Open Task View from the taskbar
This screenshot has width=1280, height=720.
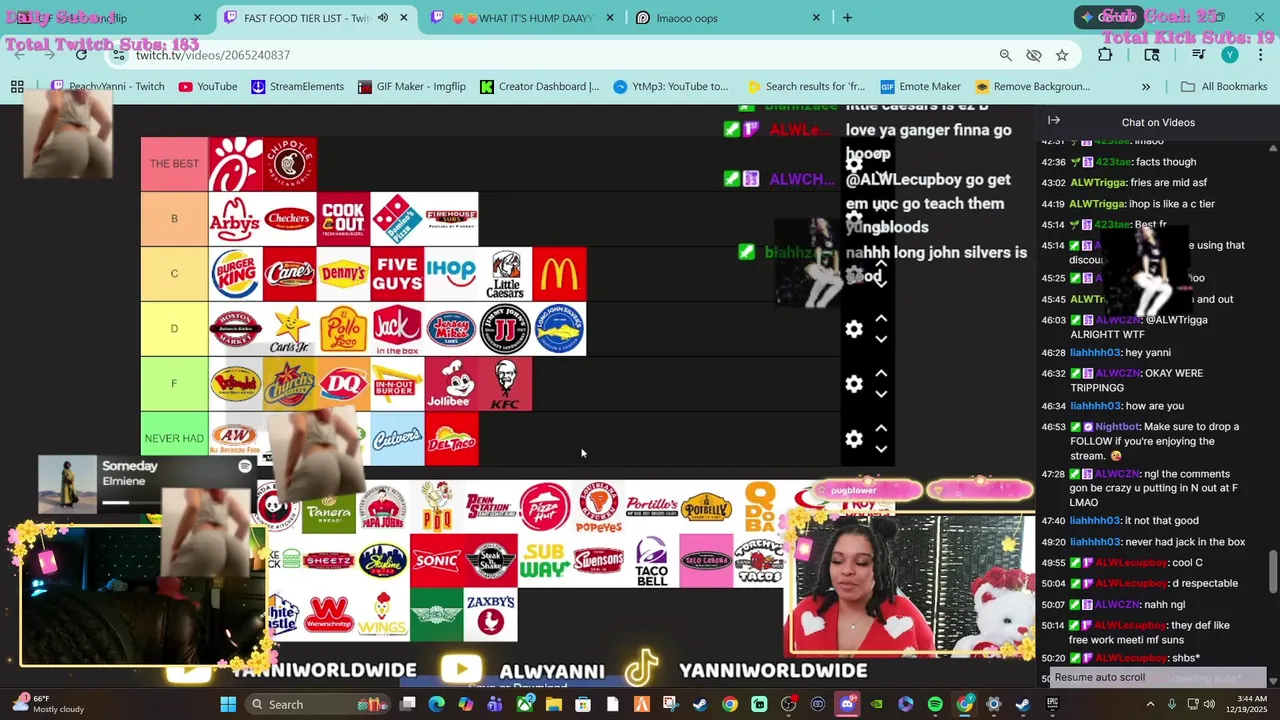click(407, 704)
